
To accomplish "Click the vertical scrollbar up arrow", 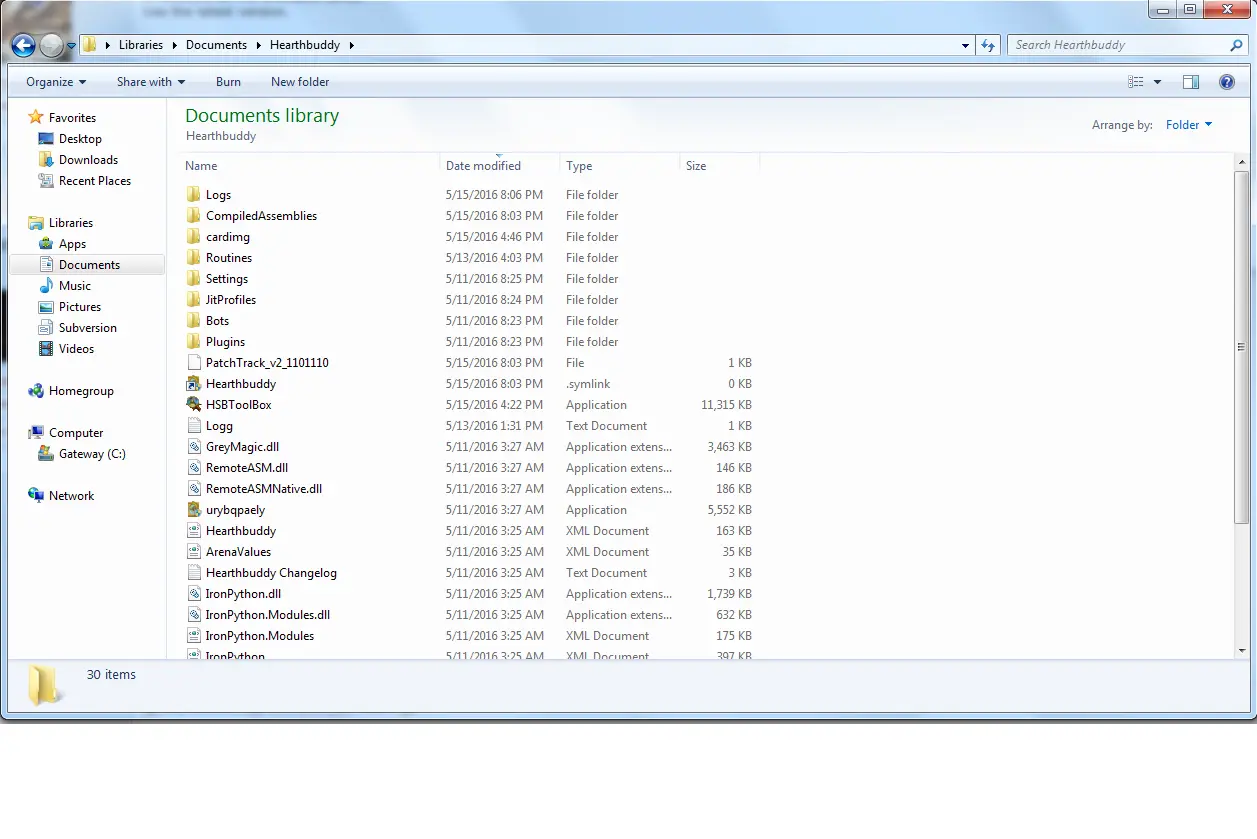I will (1242, 164).
